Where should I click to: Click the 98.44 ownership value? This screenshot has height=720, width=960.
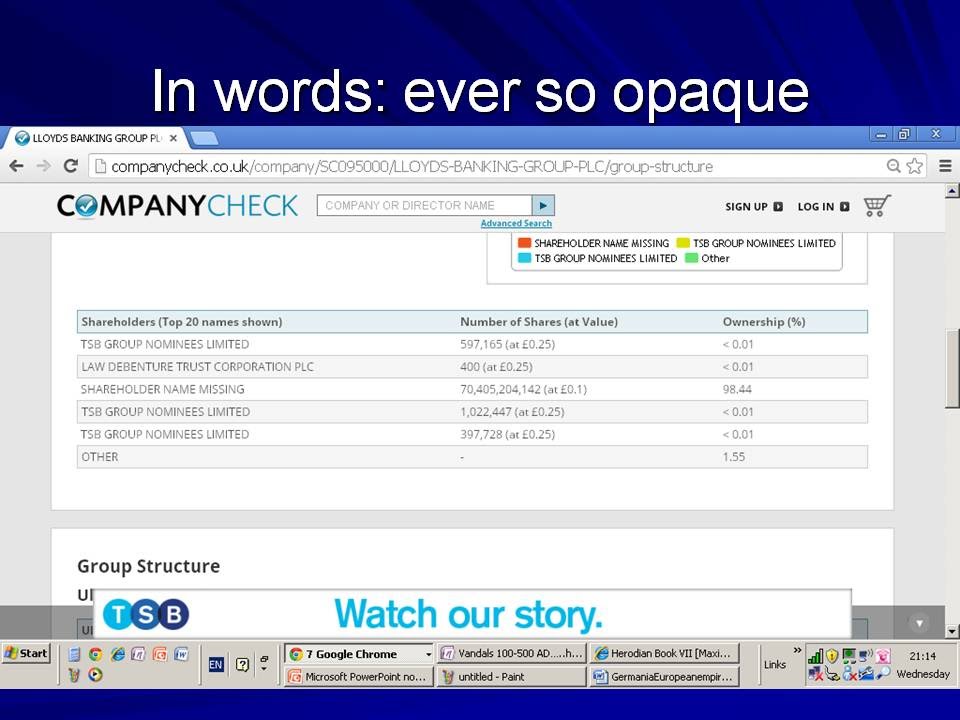tap(737, 389)
